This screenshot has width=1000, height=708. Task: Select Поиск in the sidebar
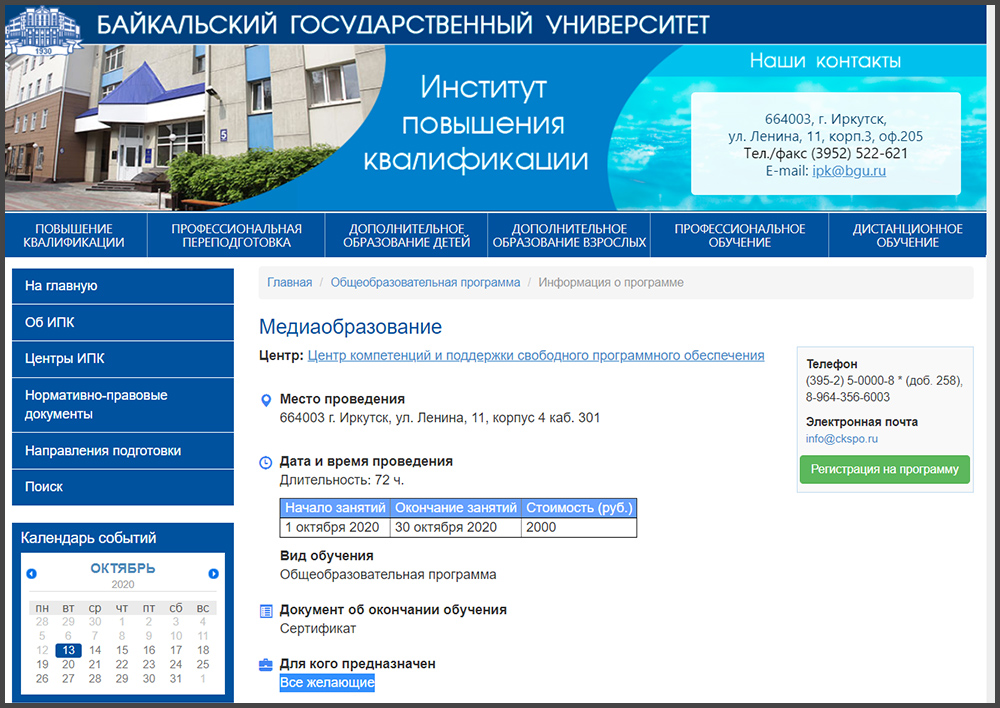[x=123, y=487]
